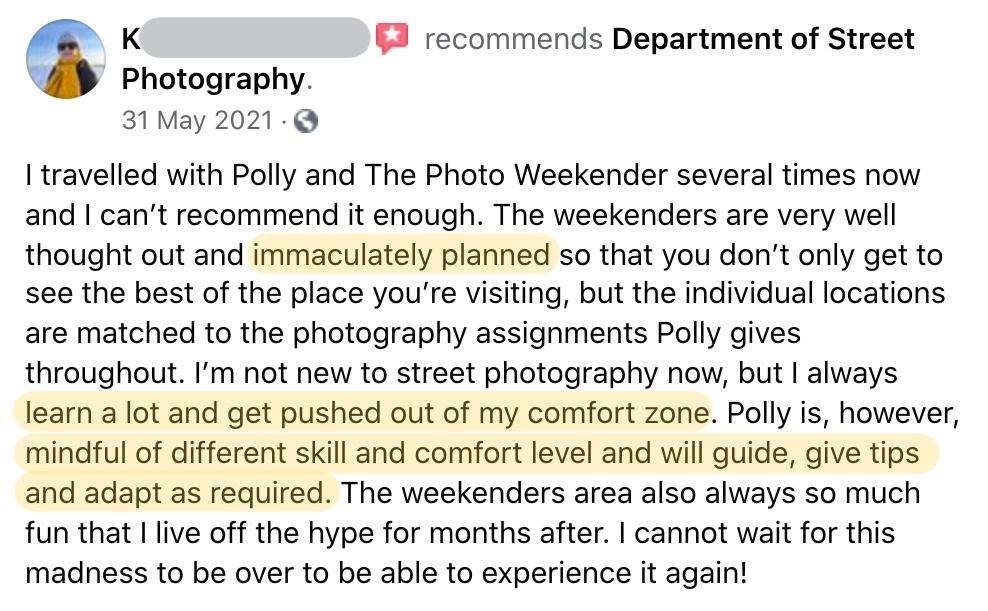Click the red recommendation star badge

tap(391, 39)
